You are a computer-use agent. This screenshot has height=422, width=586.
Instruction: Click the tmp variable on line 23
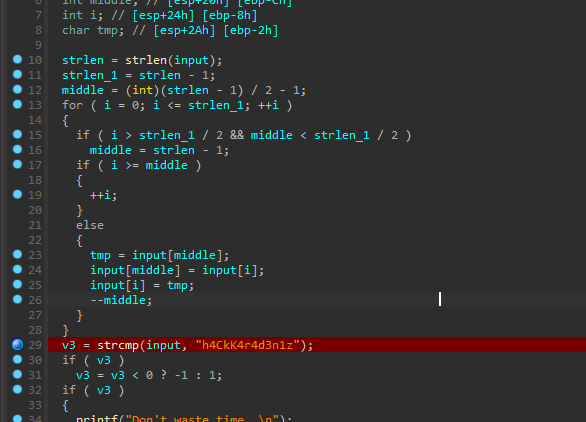pyautogui.click(x=100, y=255)
